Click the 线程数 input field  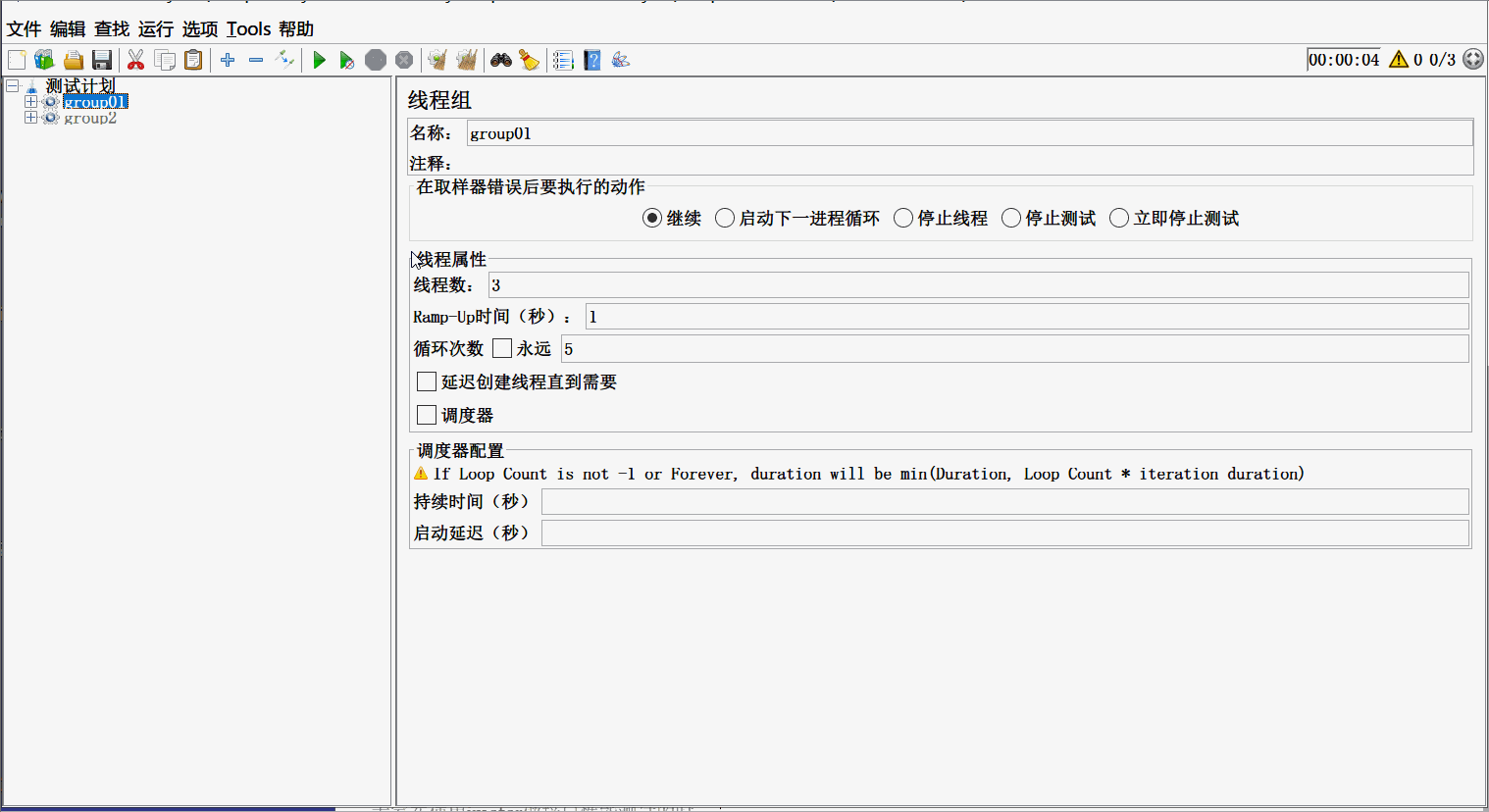click(979, 285)
